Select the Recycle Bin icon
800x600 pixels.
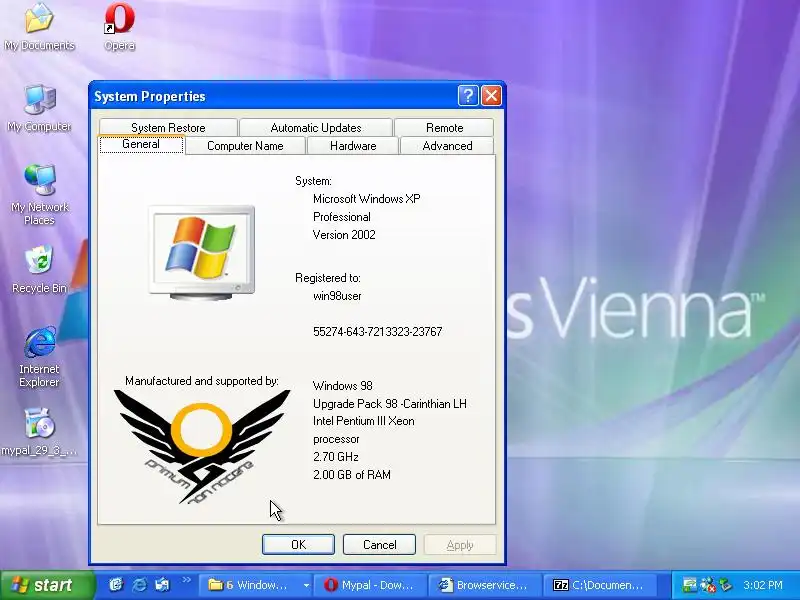[x=39, y=269]
